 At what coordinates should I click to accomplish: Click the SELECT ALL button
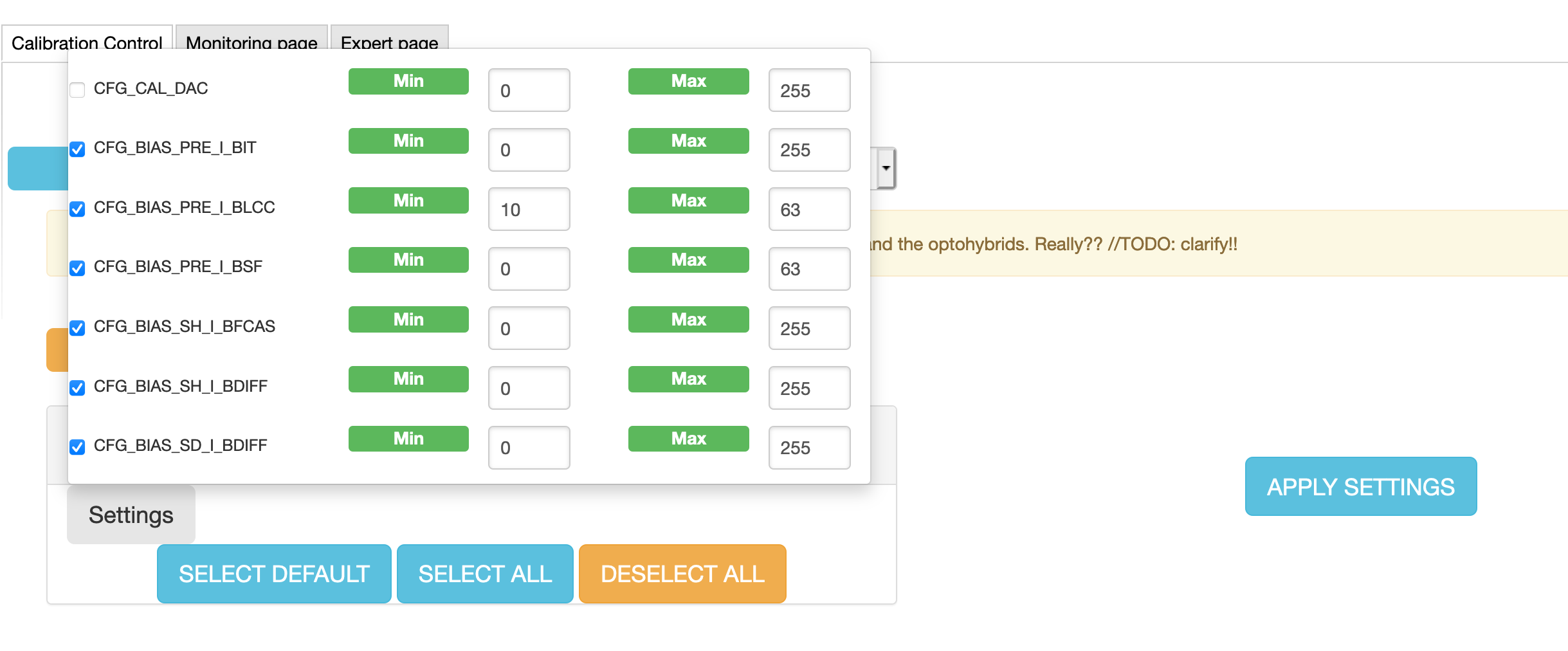(x=485, y=574)
